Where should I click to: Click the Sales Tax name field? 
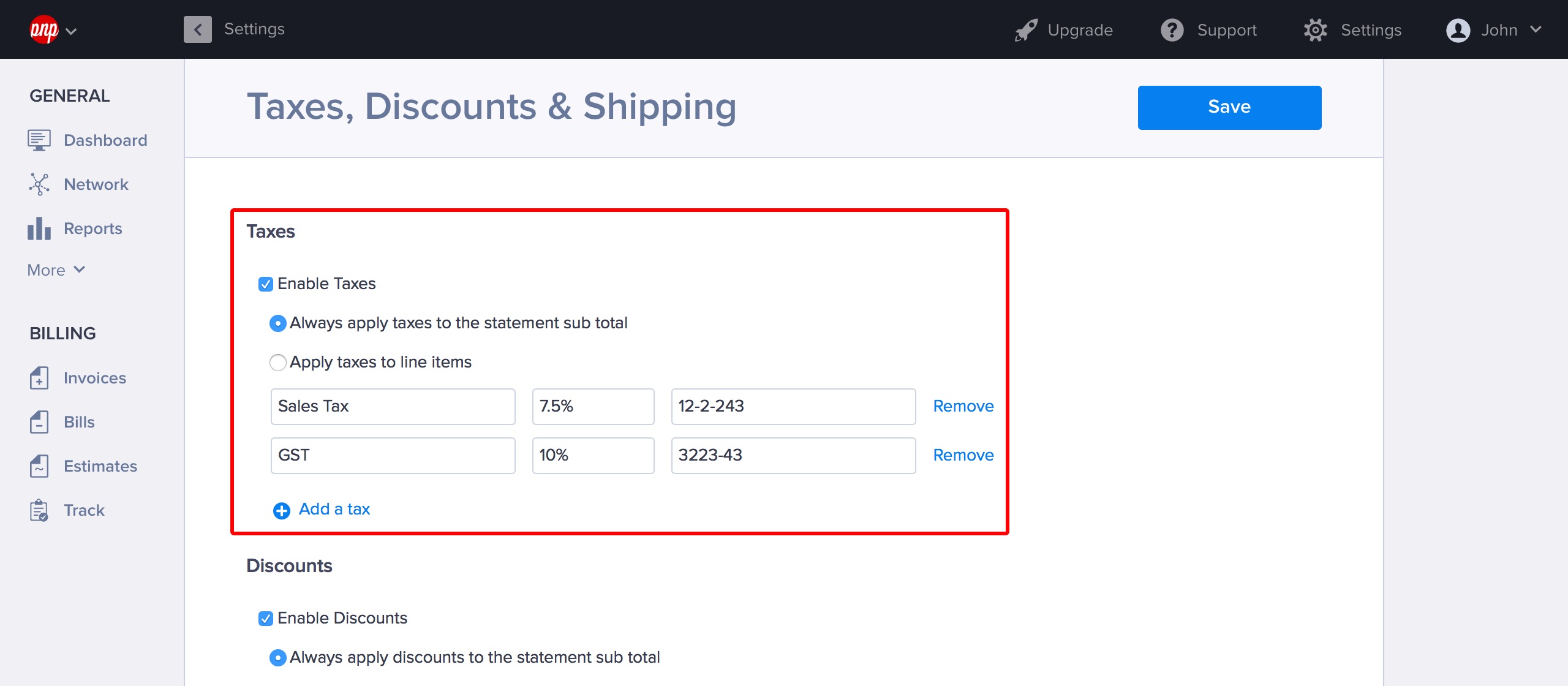coord(393,406)
